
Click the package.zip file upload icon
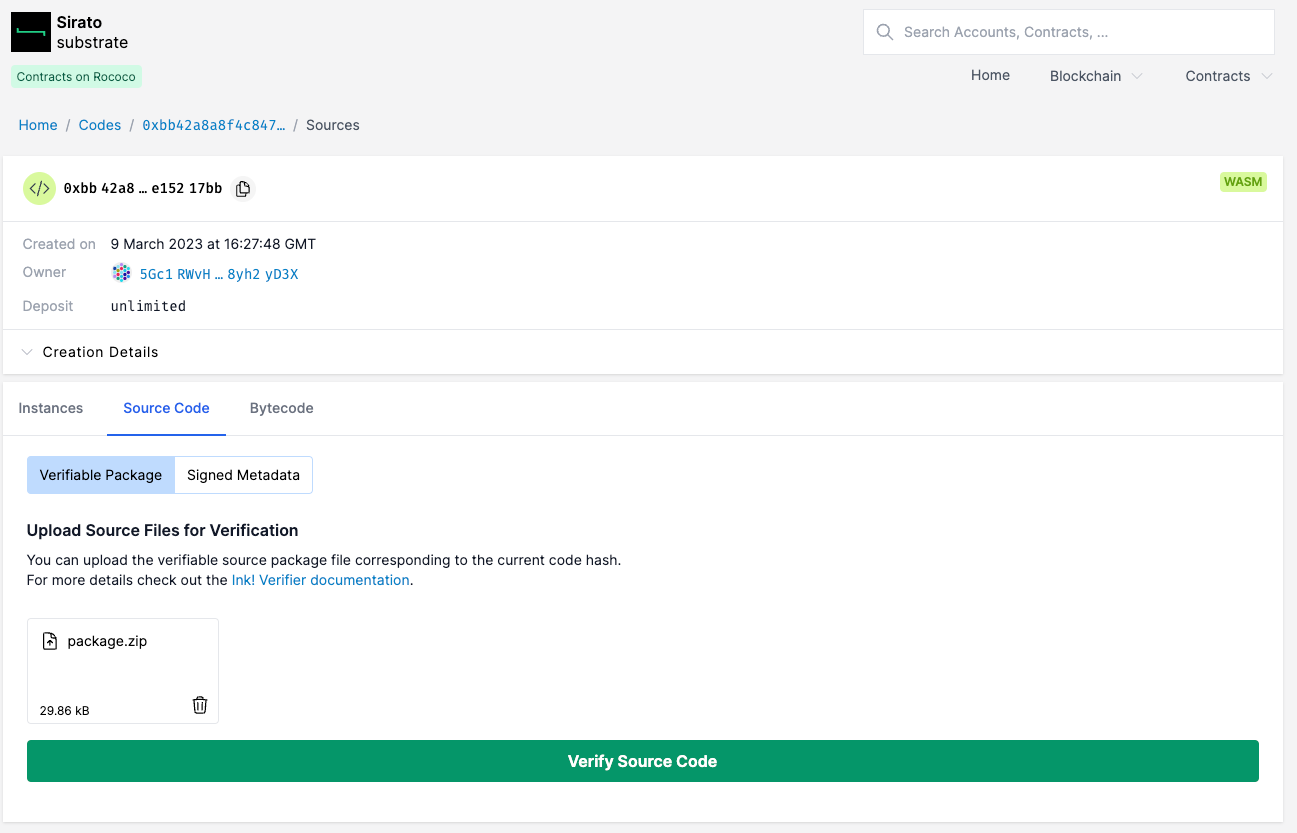50,642
